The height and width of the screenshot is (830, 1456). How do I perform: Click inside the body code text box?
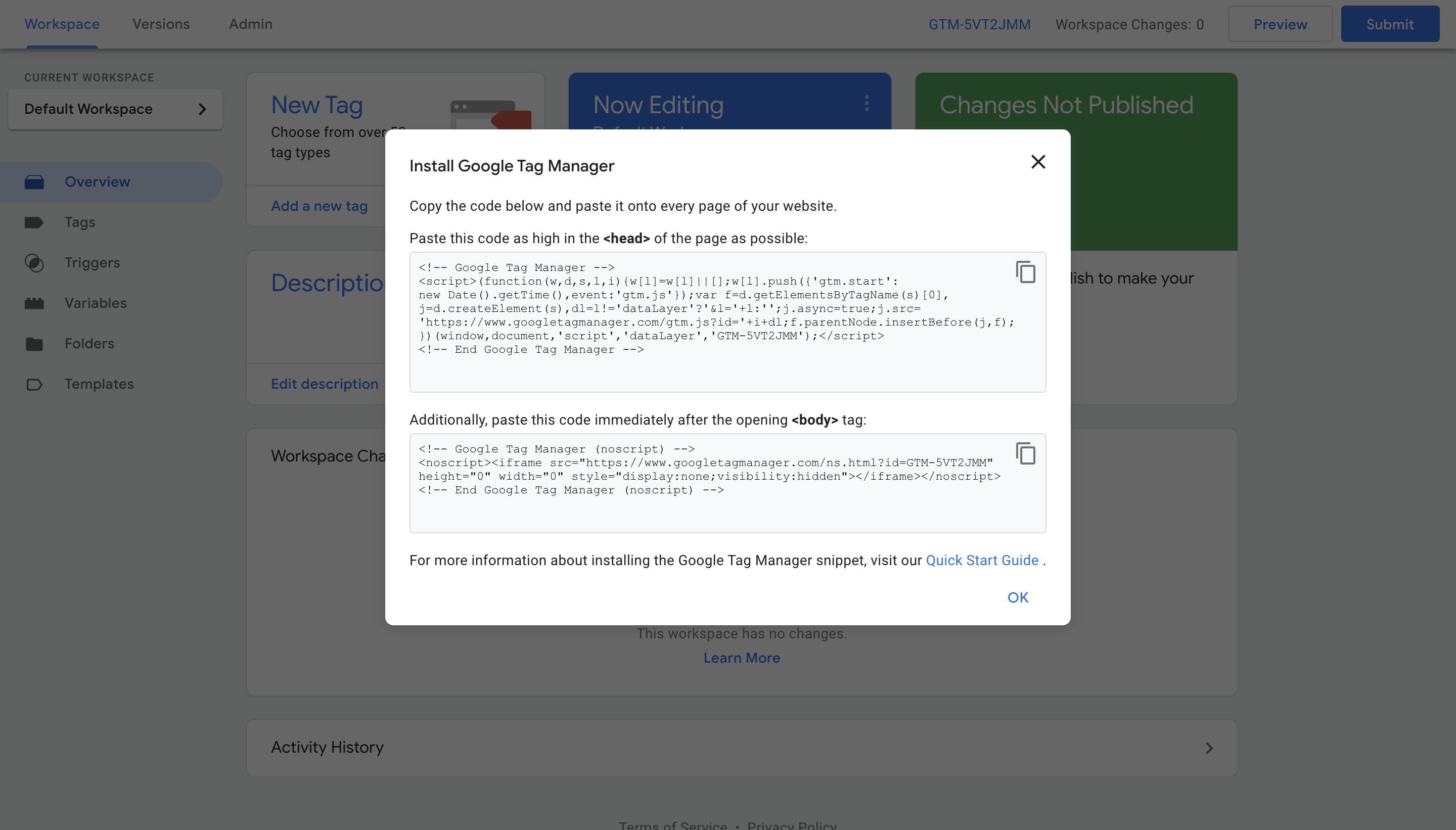(727, 483)
